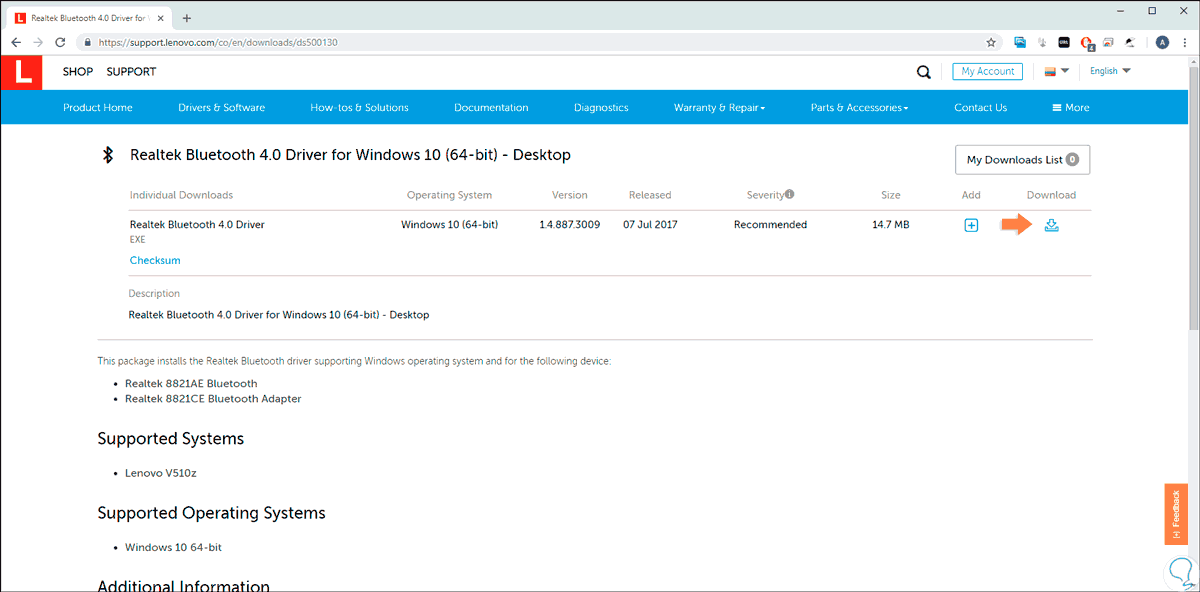Bookmark this page with the star icon
Viewport: 1200px width, 592px height.
(x=991, y=43)
